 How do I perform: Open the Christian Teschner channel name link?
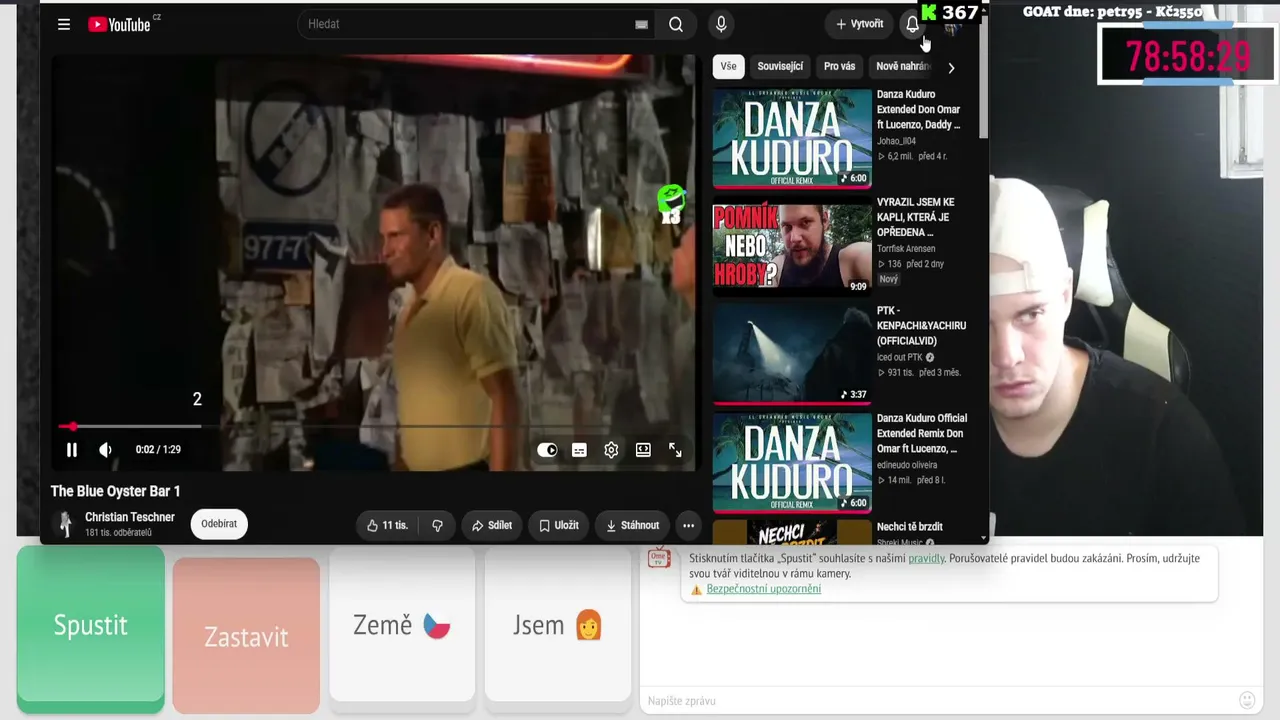pyautogui.click(x=130, y=517)
